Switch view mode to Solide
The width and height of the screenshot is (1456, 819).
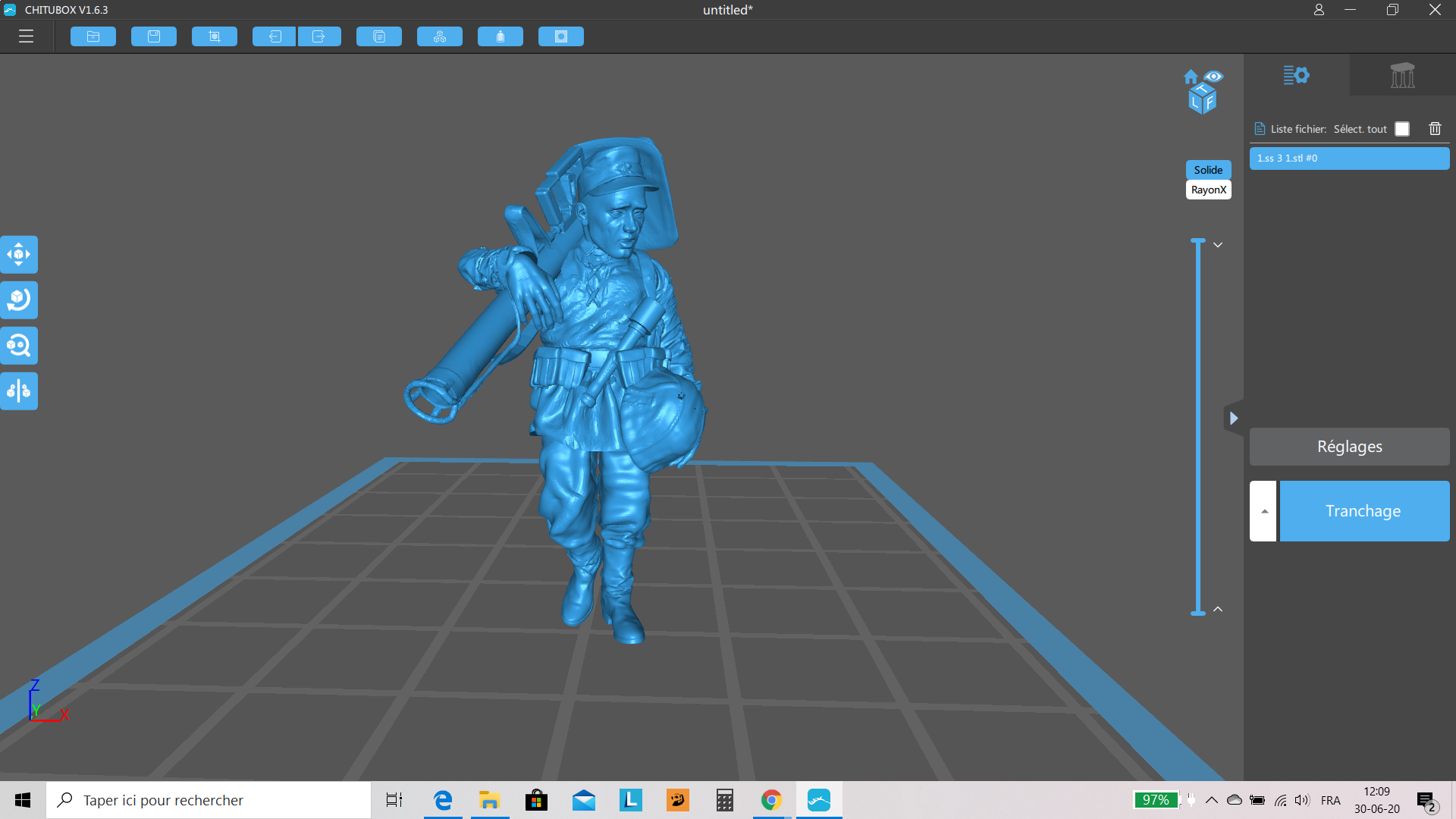click(1208, 170)
